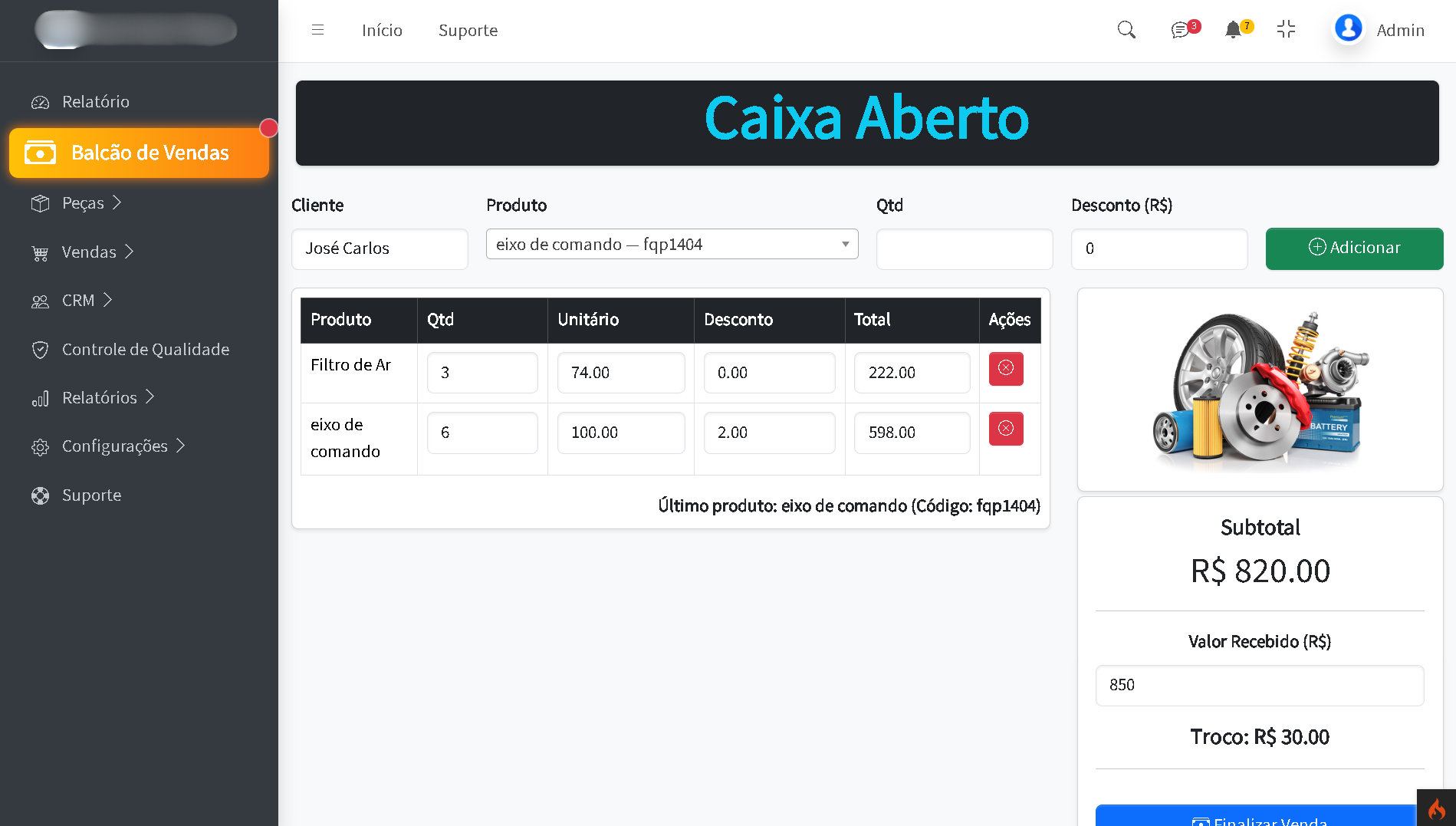Click the flame icon in corner

(x=1436, y=808)
